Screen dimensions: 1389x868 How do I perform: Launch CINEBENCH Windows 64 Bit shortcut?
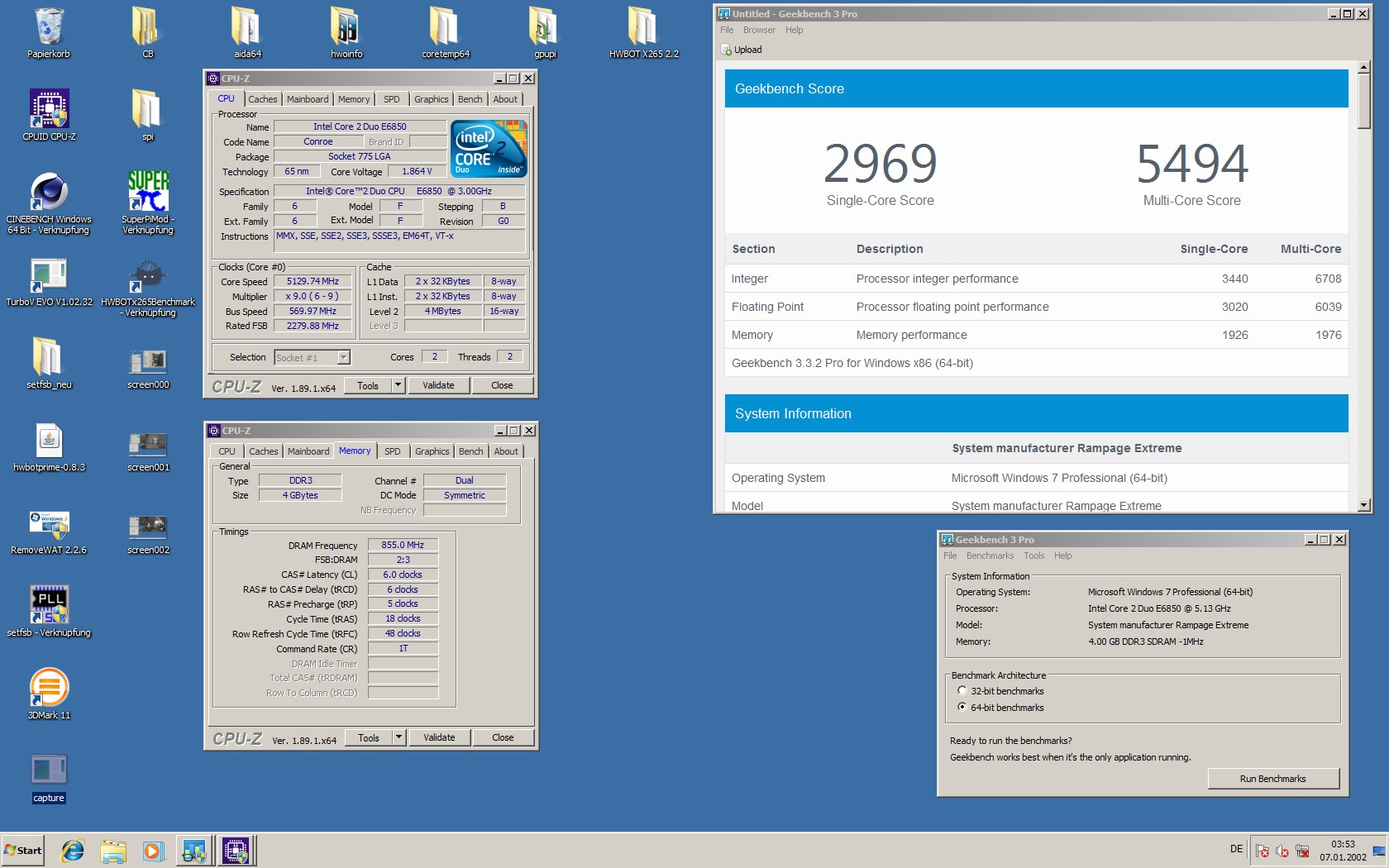click(49, 204)
